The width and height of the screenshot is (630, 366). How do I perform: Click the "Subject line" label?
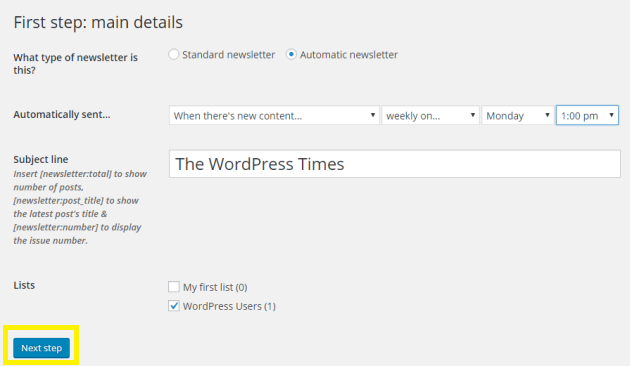click(41, 159)
